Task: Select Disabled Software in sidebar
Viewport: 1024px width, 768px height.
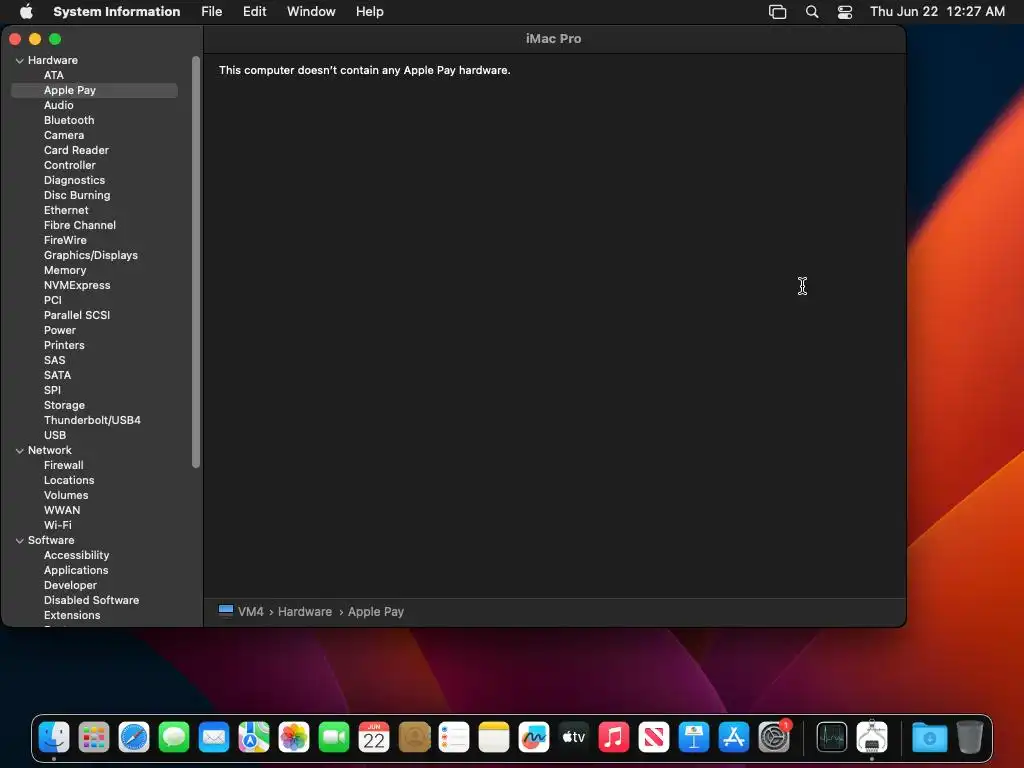Action: tap(91, 601)
